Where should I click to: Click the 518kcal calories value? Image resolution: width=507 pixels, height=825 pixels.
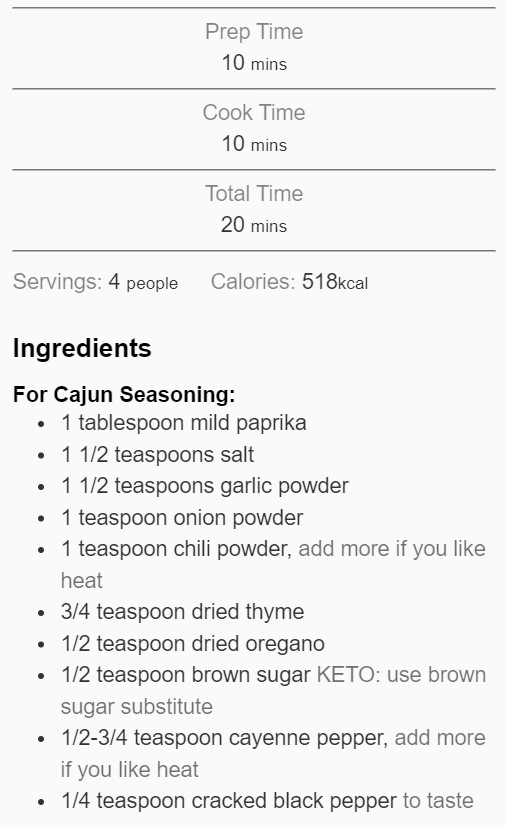(335, 281)
